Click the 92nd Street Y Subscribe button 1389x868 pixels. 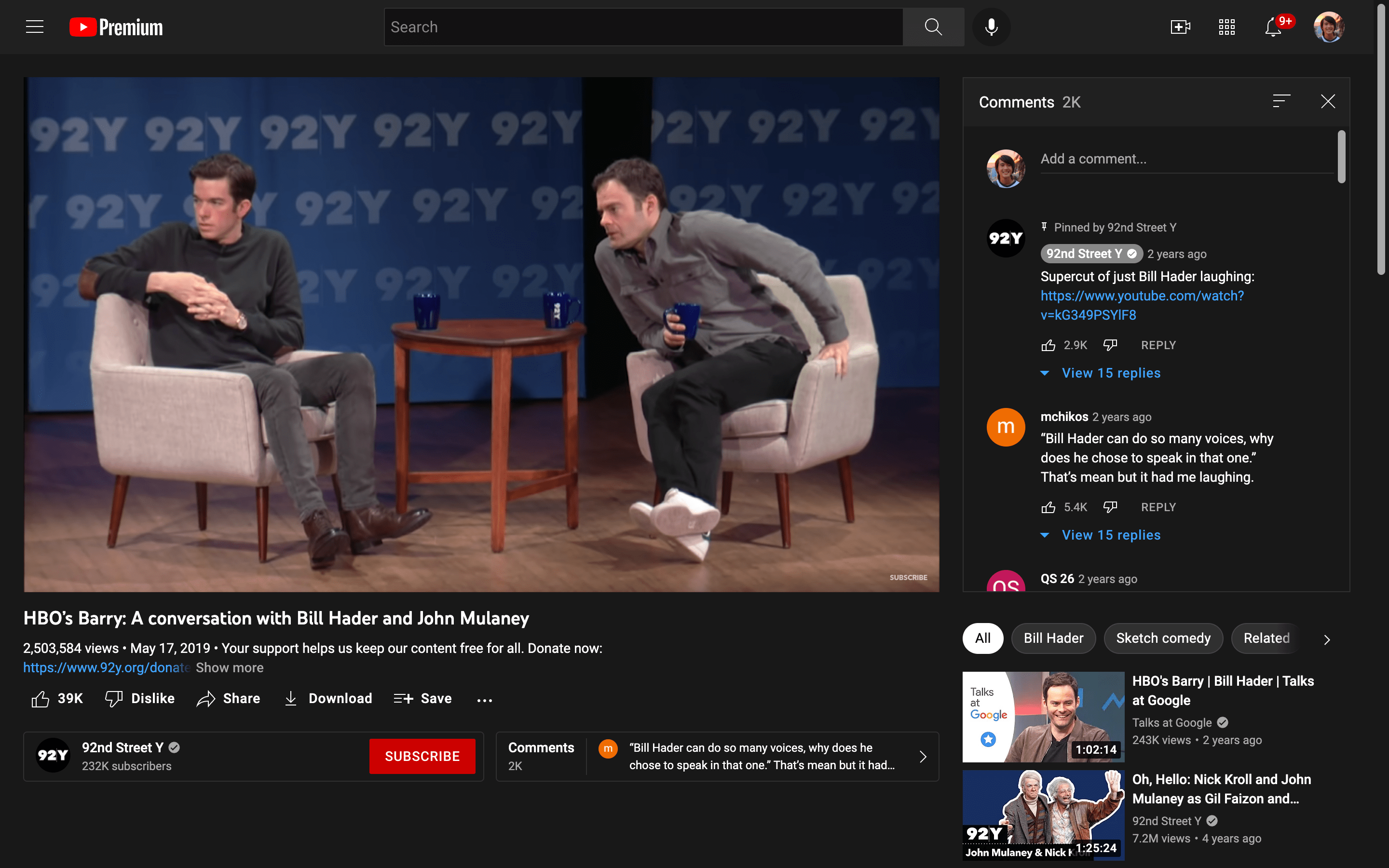(x=422, y=756)
